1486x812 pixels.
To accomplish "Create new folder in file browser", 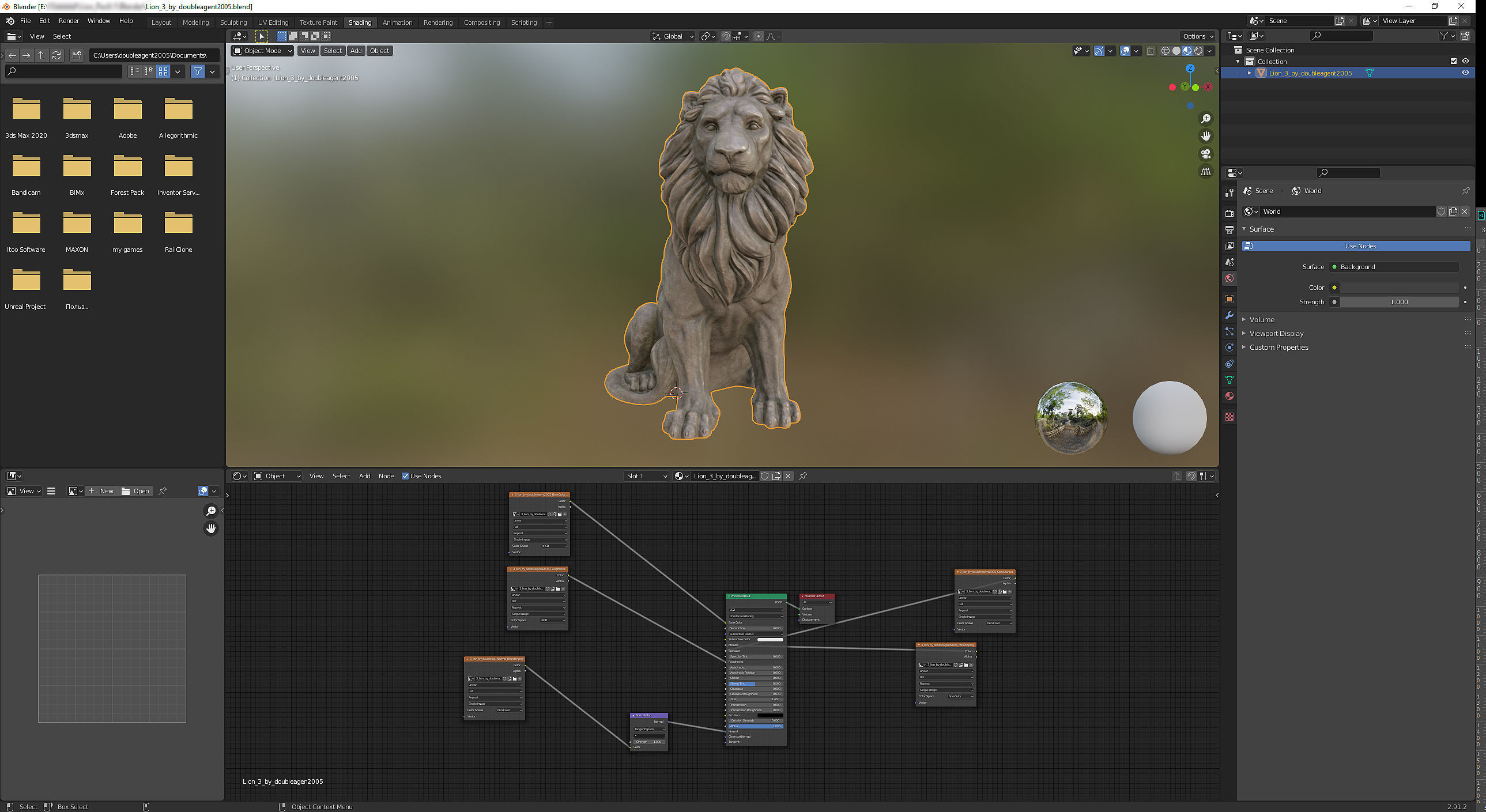I will tap(77, 55).
